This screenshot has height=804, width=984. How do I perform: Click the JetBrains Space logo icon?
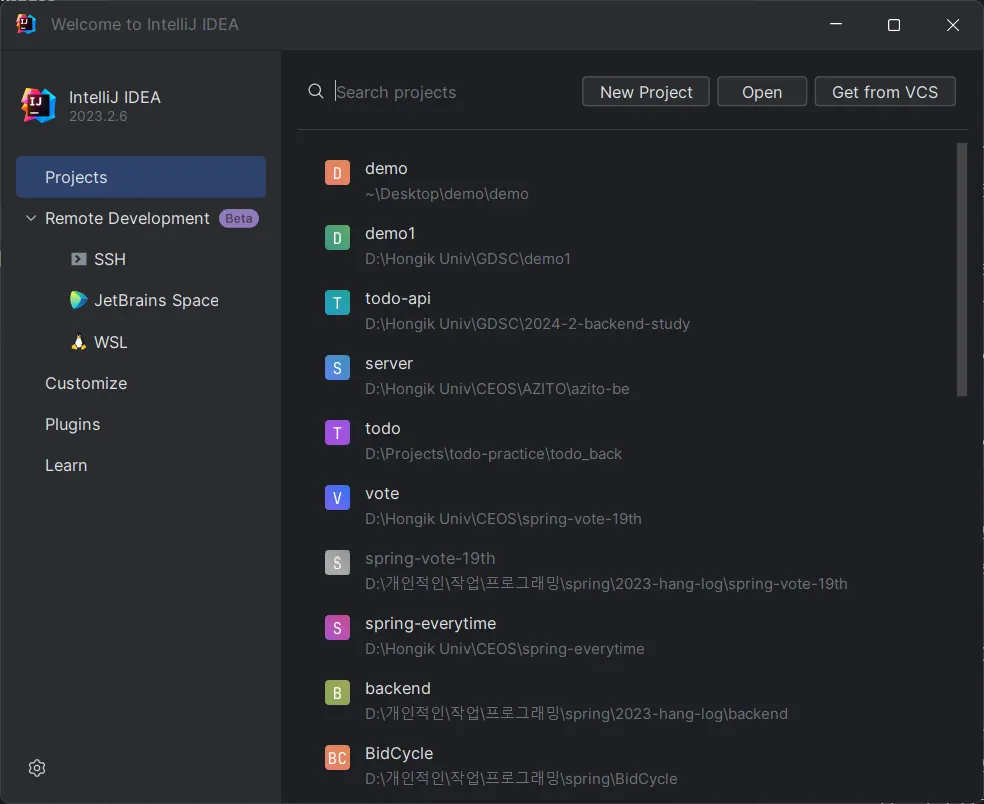click(x=78, y=300)
